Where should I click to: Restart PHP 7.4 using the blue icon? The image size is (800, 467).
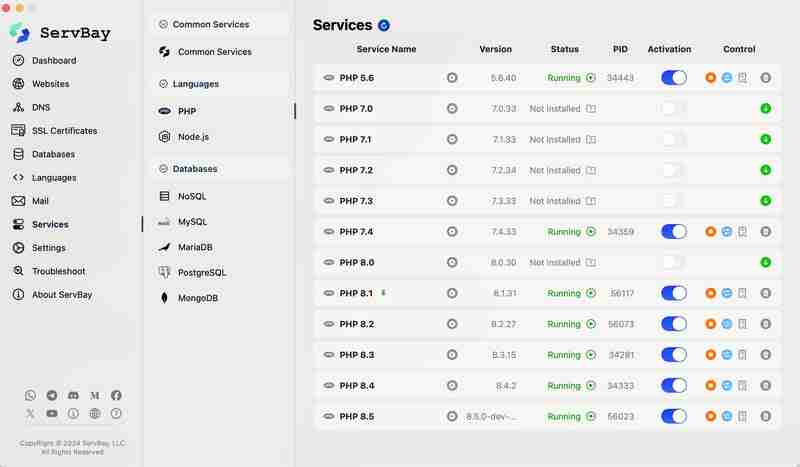(x=727, y=232)
